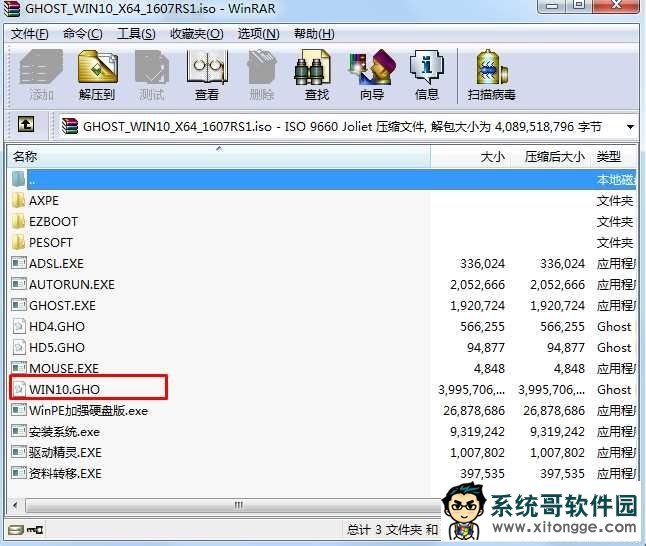Open the Help (帮助) menu

(314, 33)
